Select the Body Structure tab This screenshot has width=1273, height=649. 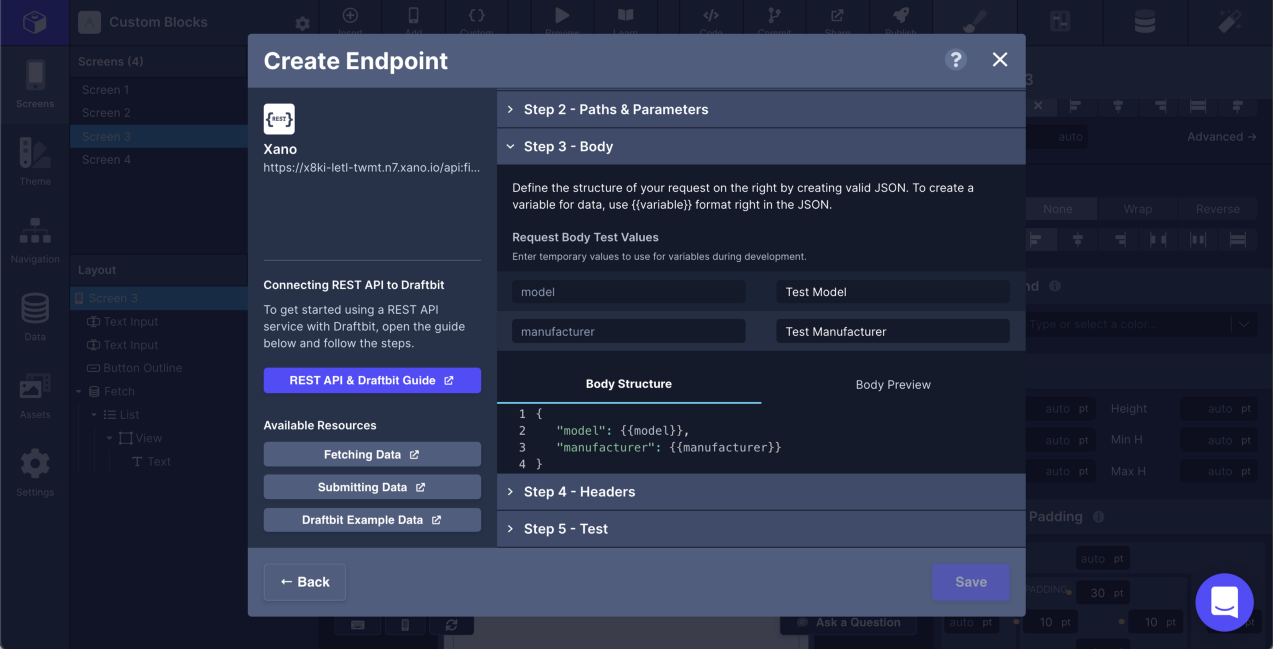pyautogui.click(x=629, y=384)
